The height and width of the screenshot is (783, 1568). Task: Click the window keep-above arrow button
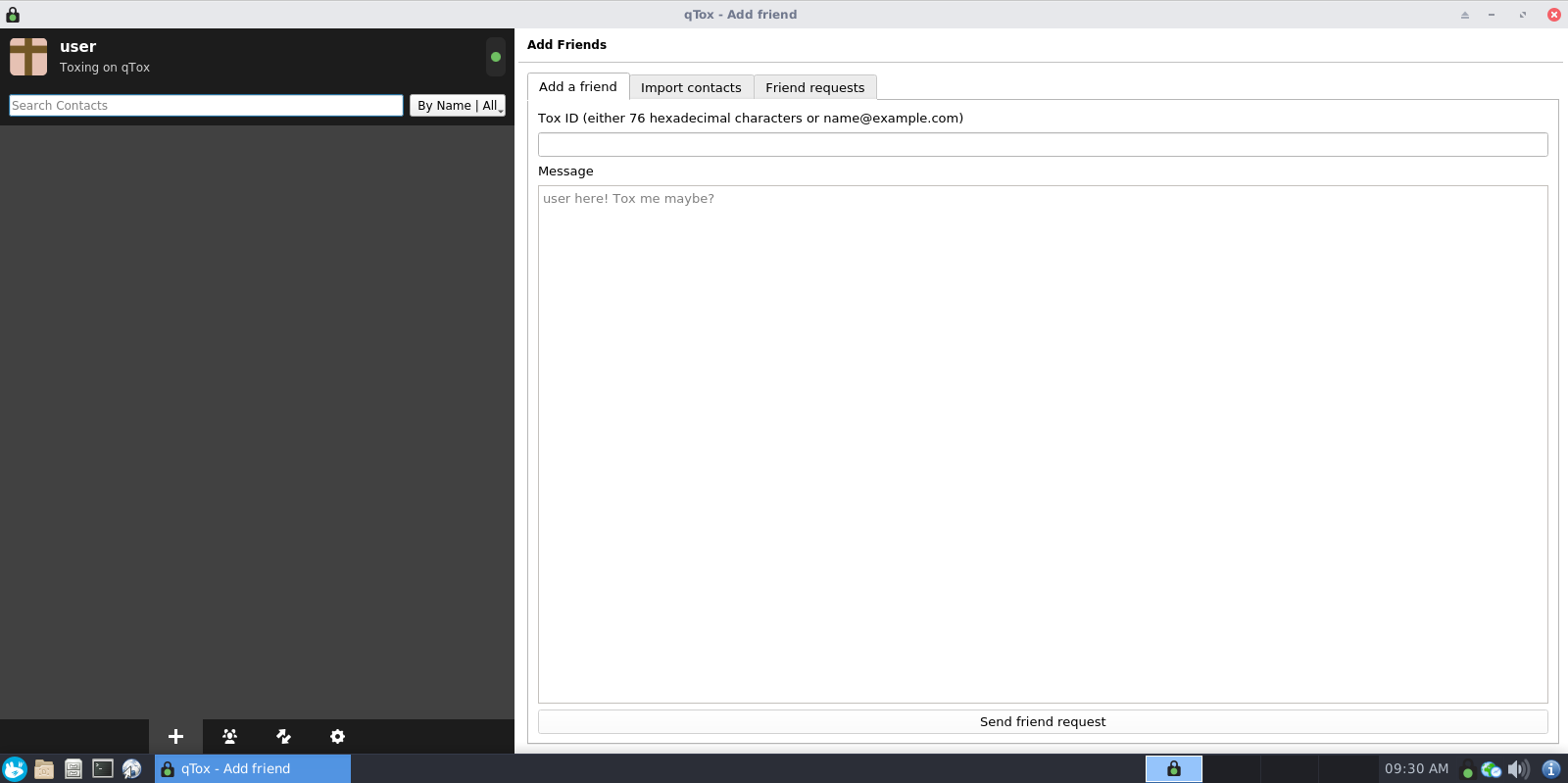point(1465,15)
